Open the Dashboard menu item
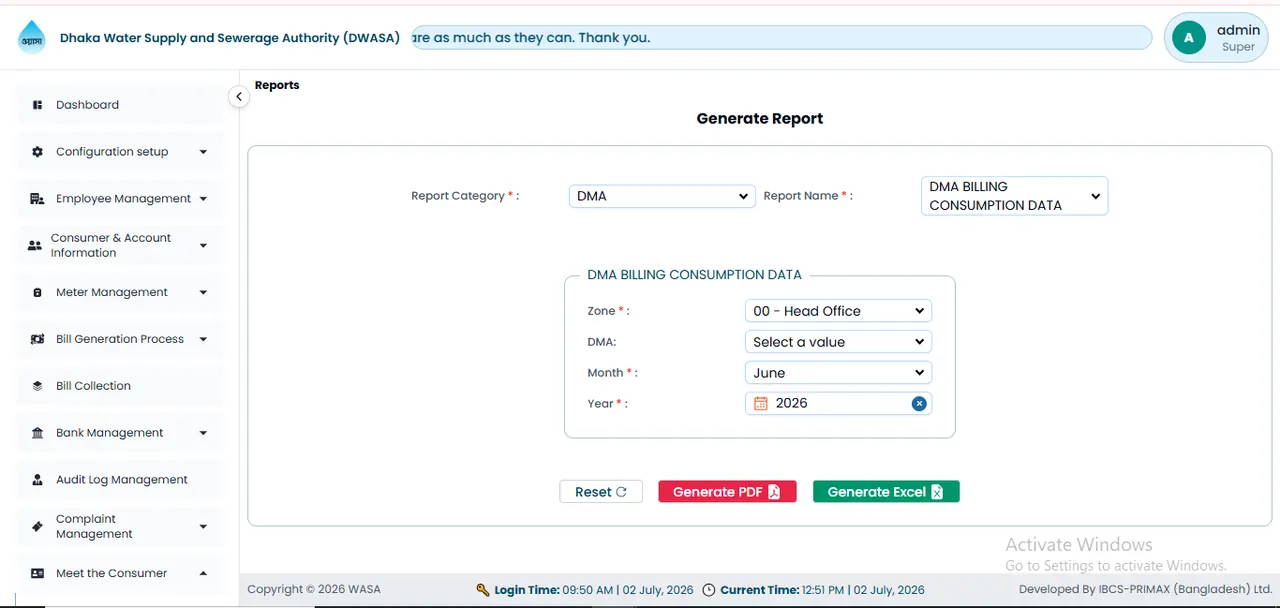The height and width of the screenshot is (608, 1280). [120, 105]
